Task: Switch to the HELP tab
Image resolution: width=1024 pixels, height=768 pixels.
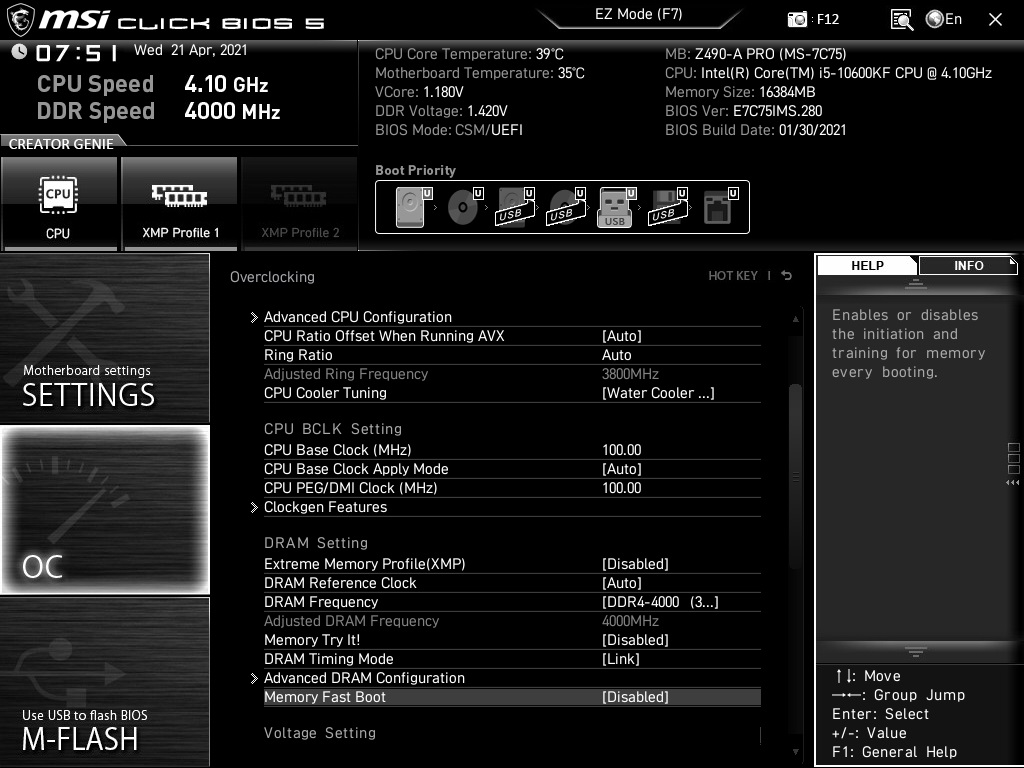Action: 867,265
